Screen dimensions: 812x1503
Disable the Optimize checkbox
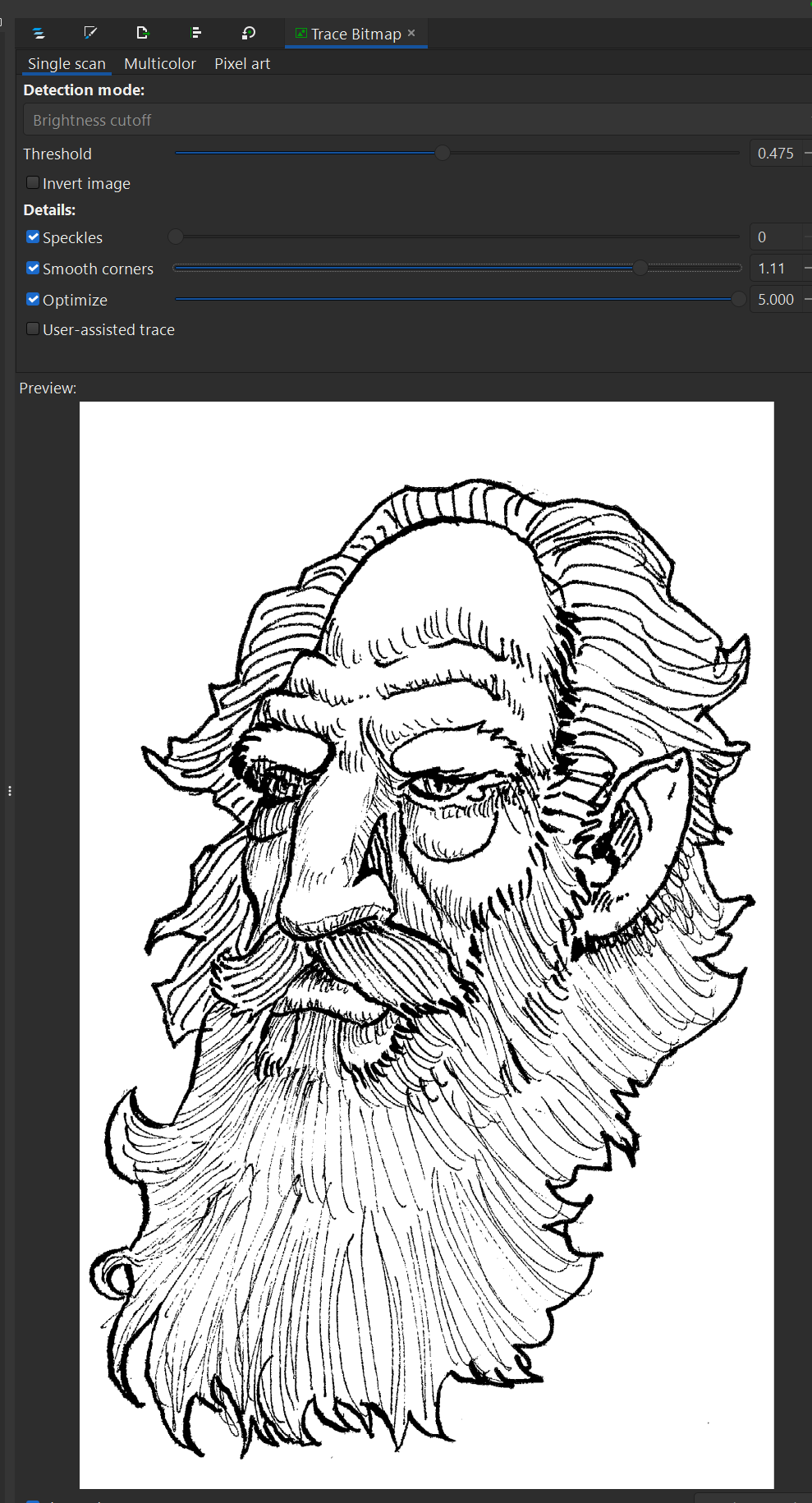point(33,299)
